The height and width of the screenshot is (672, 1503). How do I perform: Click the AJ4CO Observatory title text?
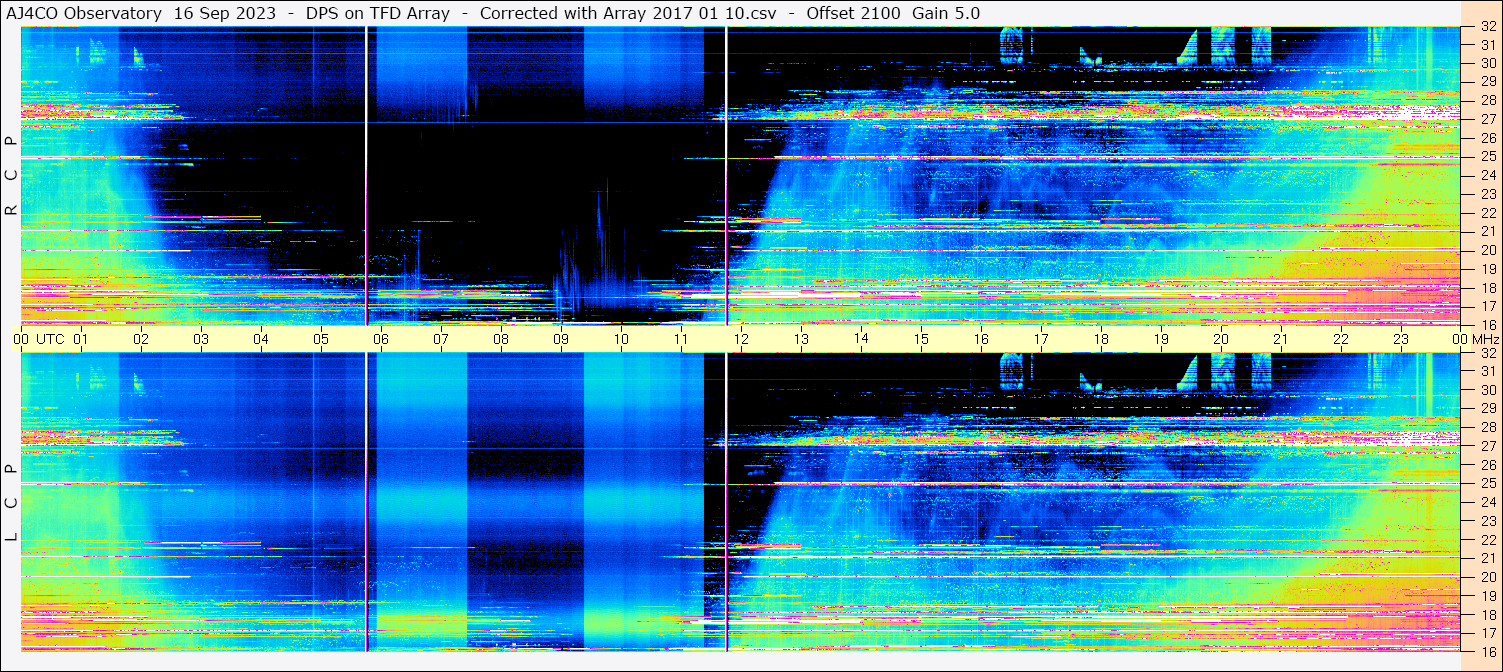pos(83,13)
